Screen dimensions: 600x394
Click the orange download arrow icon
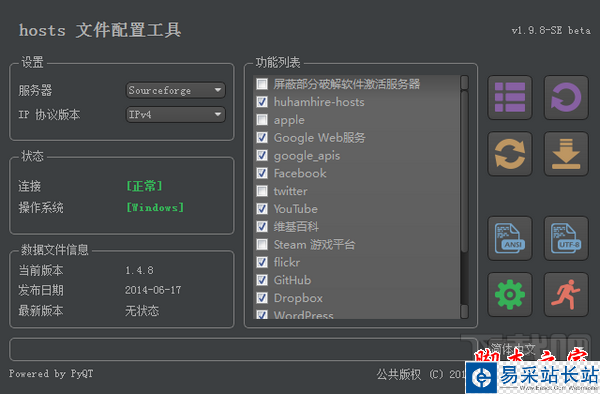point(566,154)
